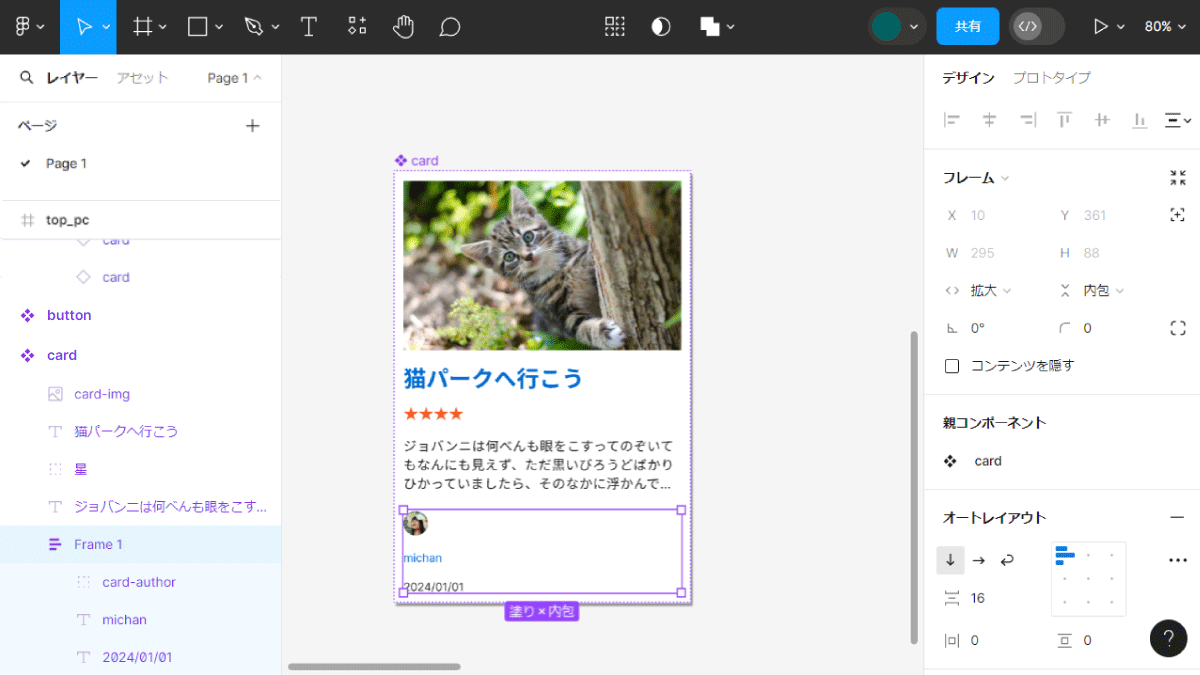Select the Frame tool

(x=143, y=27)
